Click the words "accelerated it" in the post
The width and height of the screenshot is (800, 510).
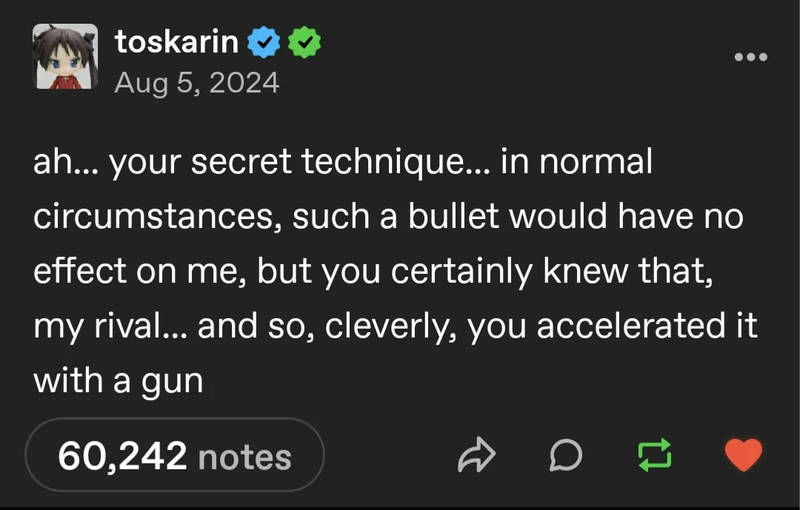coord(647,326)
